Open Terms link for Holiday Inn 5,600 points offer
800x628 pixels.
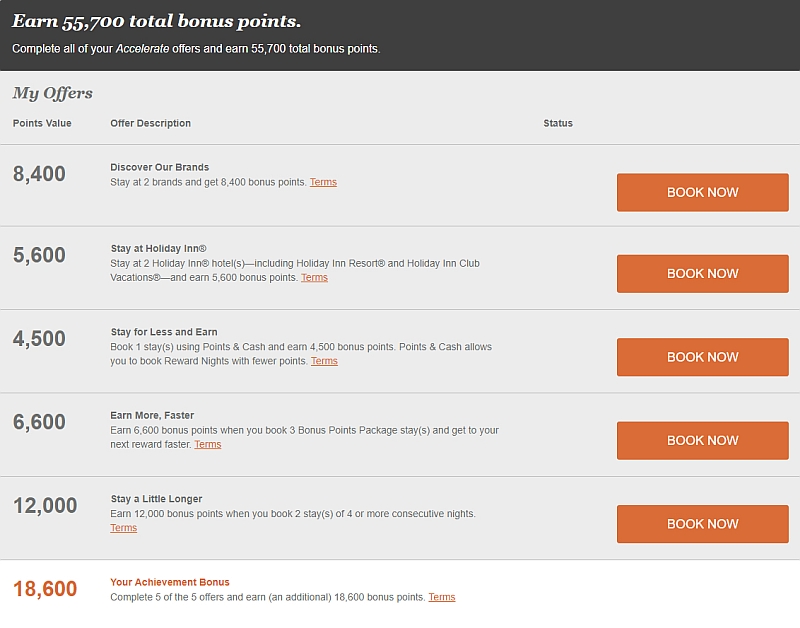314,278
